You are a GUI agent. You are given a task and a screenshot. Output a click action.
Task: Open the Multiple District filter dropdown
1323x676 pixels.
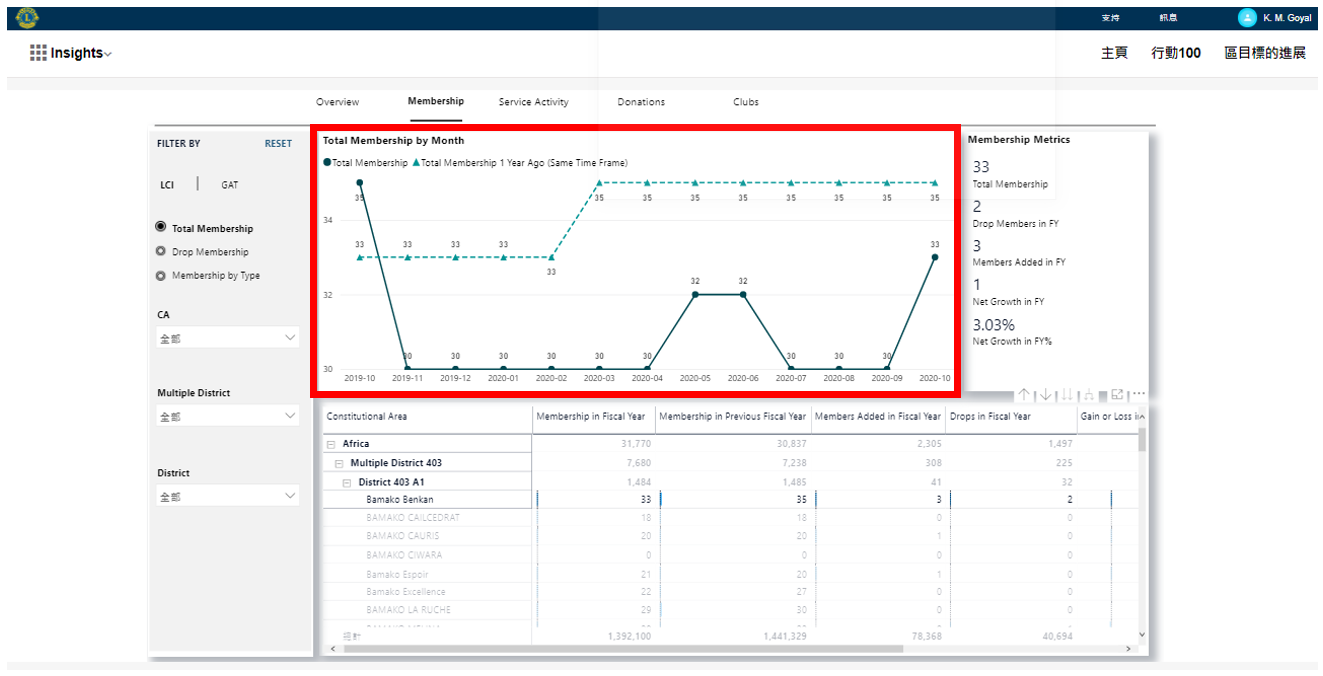(228, 416)
